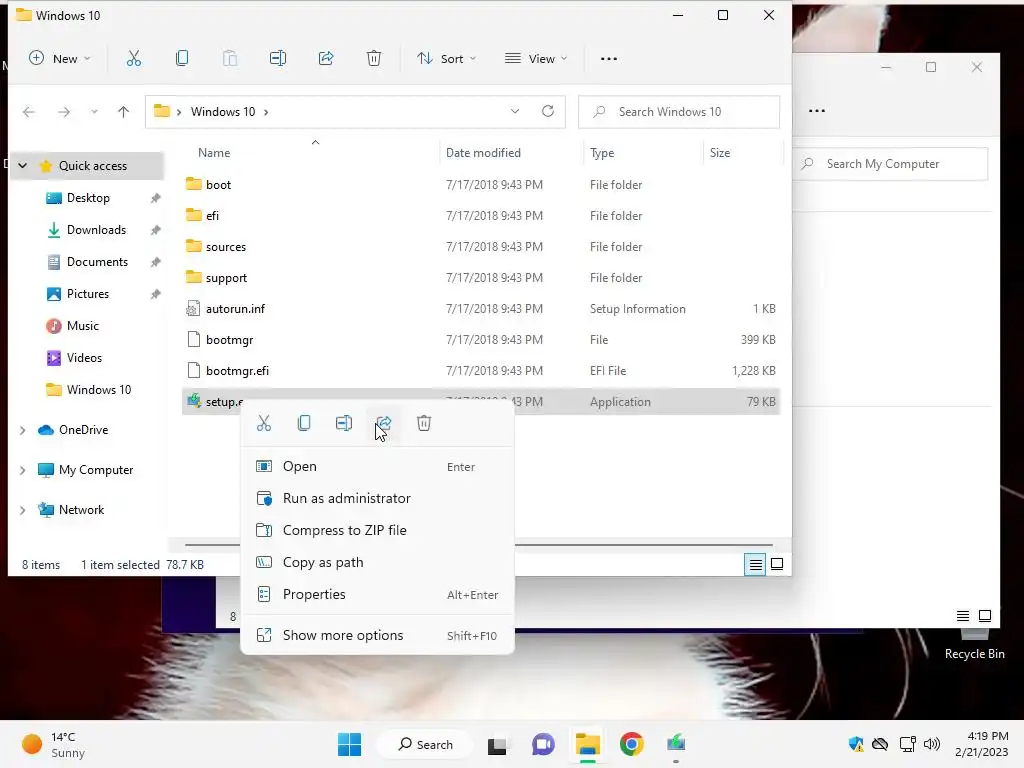The width and height of the screenshot is (1024, 768).
Task: Open the See more ellipsis in the toolbar
Action: (609, 59)
